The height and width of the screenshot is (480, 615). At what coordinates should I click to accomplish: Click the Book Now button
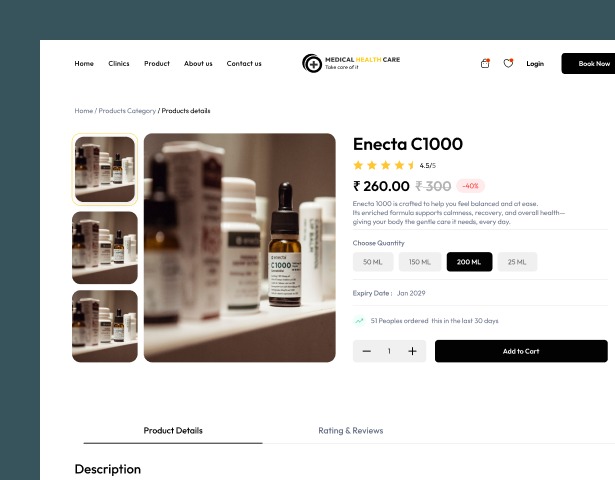[x=588, y=64]
